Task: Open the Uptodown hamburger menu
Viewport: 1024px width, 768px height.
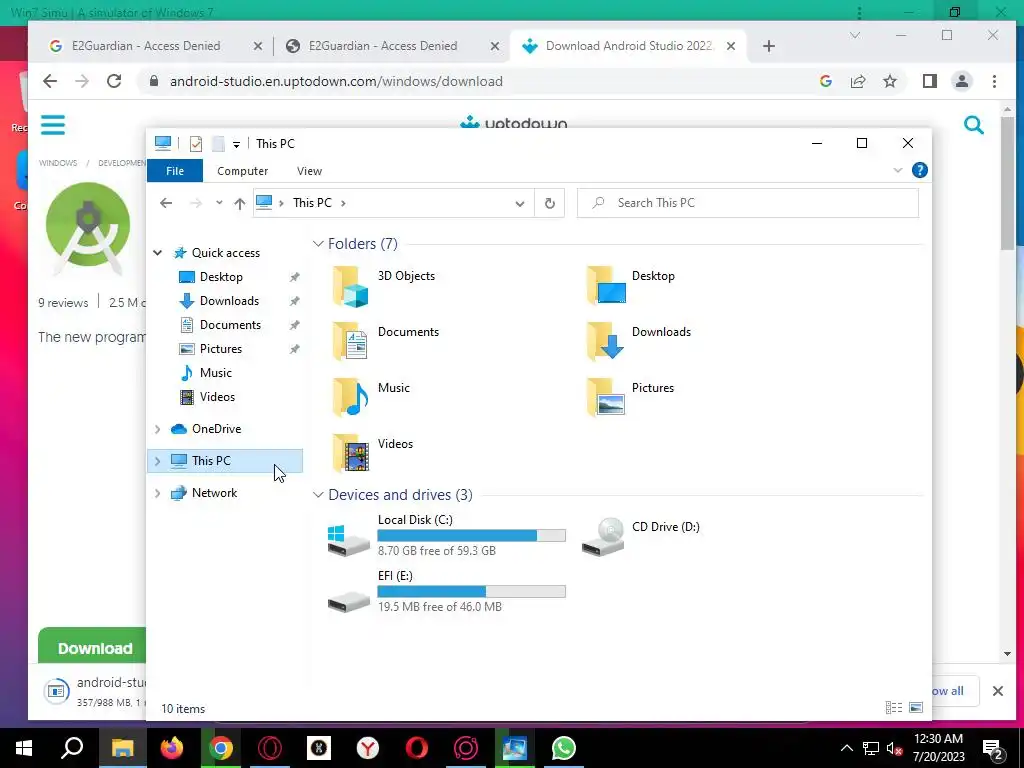Action: 53,125
